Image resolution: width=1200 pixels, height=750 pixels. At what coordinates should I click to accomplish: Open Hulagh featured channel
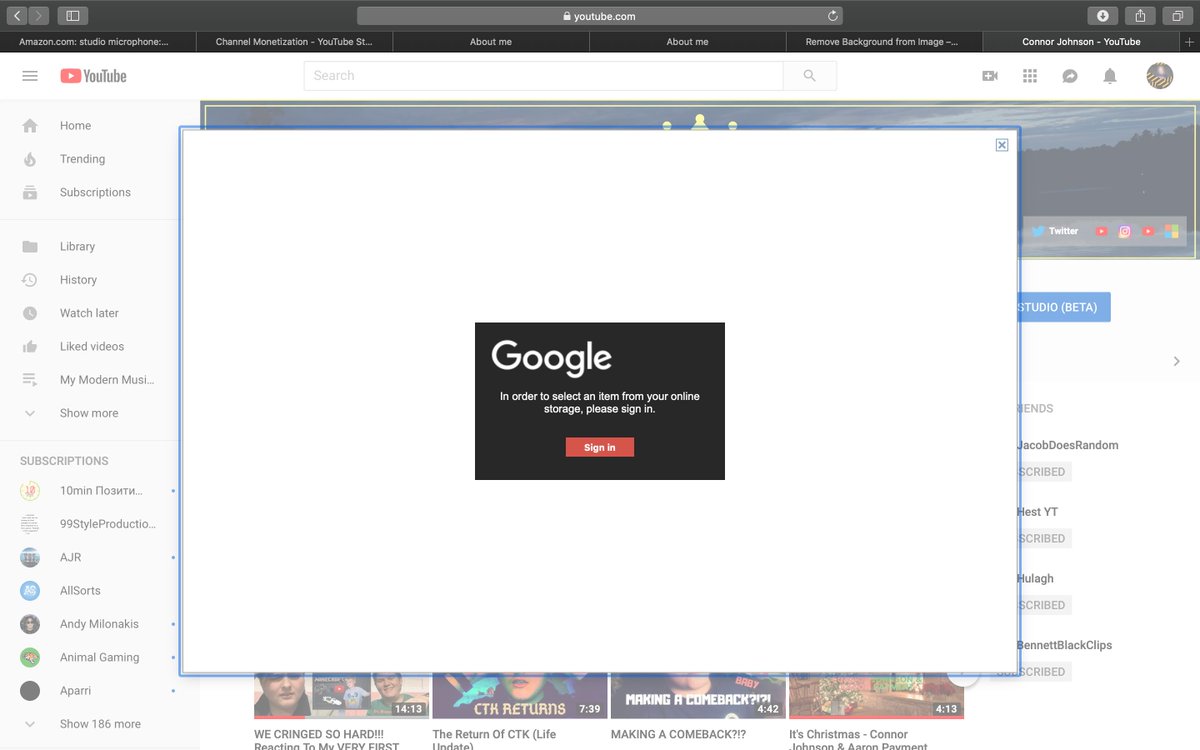pos(1035,578)
